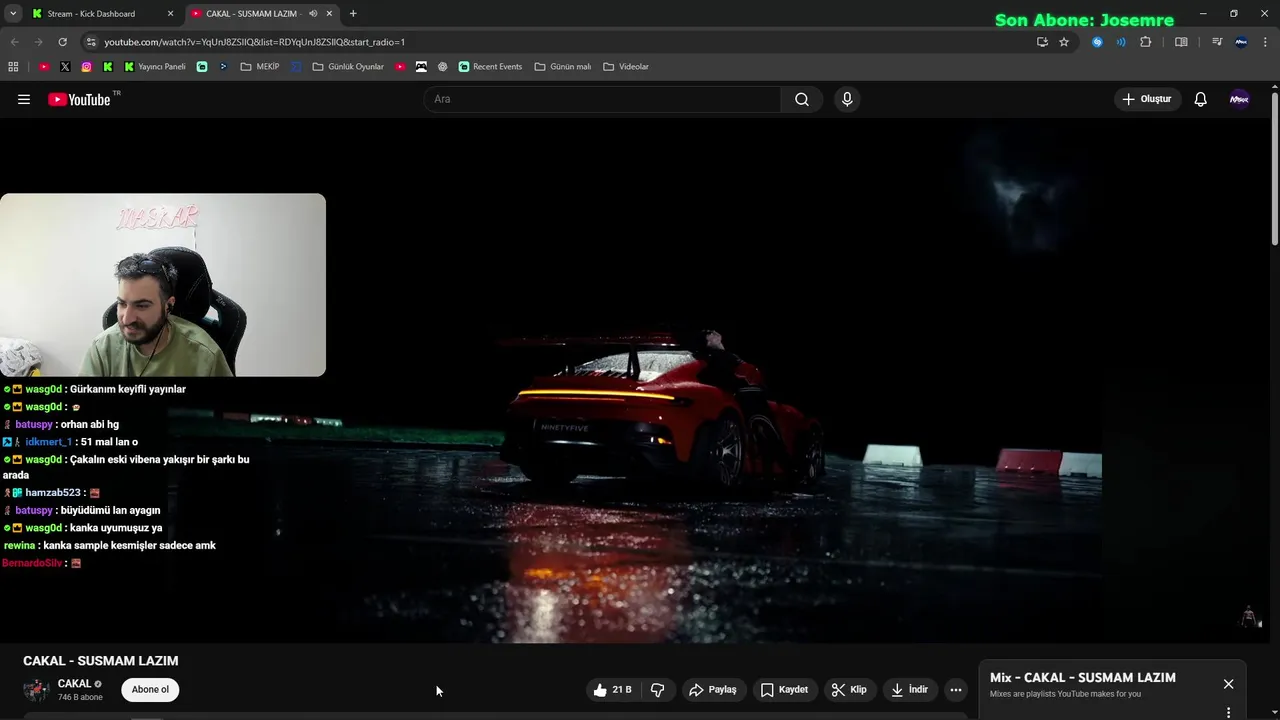
Task: Open the Recent Events bookmark
Action: tap(490, 67)
